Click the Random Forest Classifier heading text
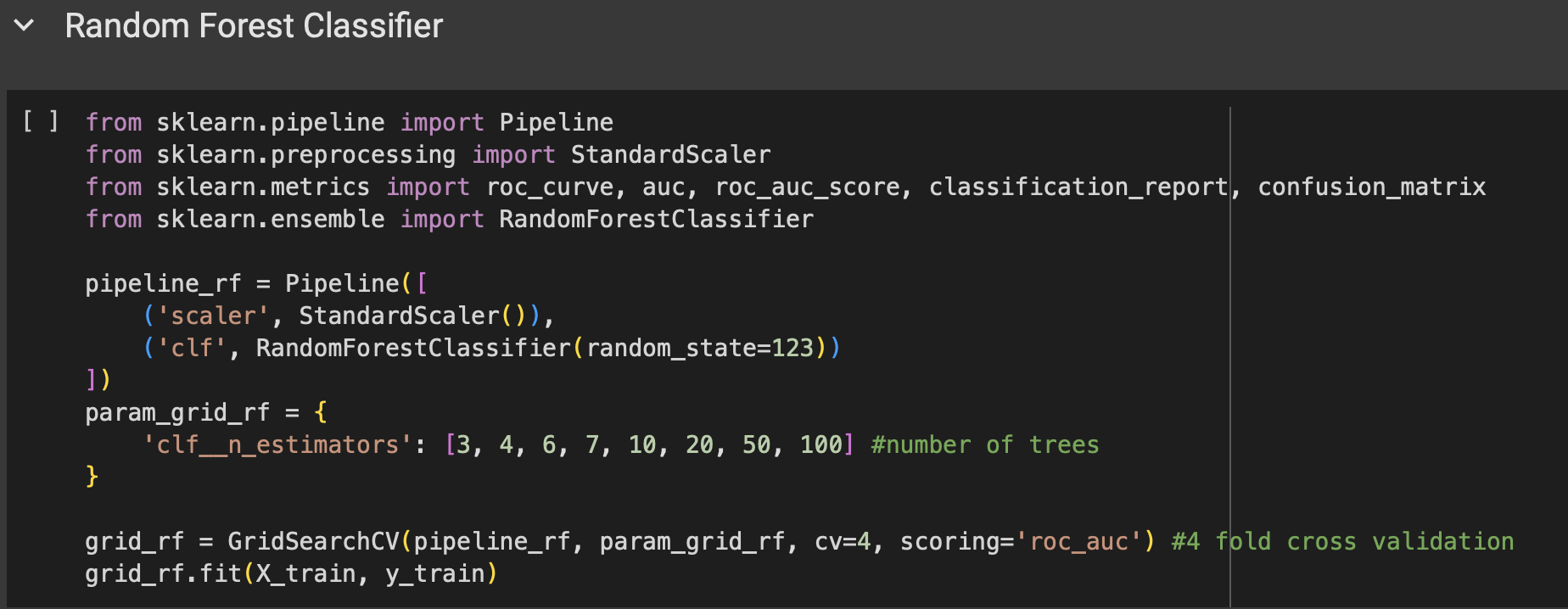The image size is (1568, 609). point(254,25)
